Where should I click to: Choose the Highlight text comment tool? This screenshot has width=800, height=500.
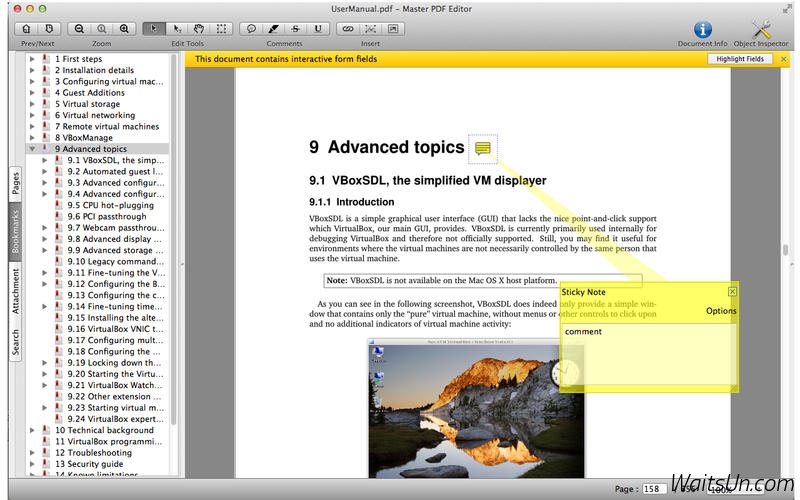coord(273,29)
